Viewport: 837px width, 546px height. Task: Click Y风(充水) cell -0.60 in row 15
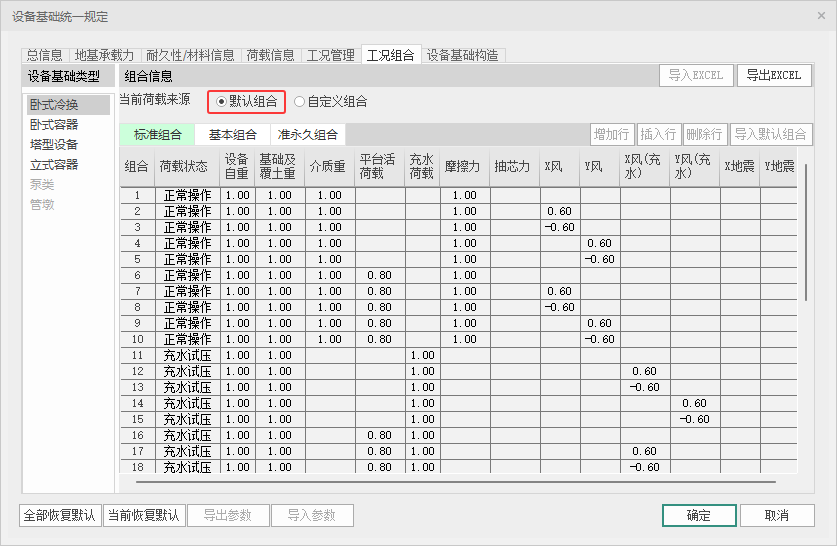(694, 420)
